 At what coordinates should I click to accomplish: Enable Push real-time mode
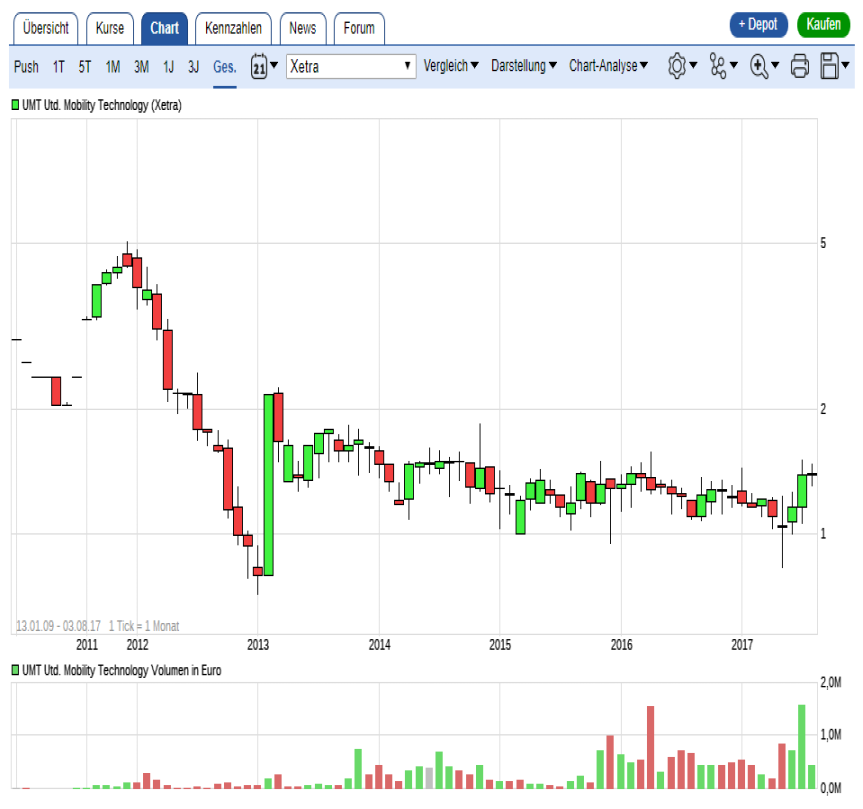pos(27,67)
